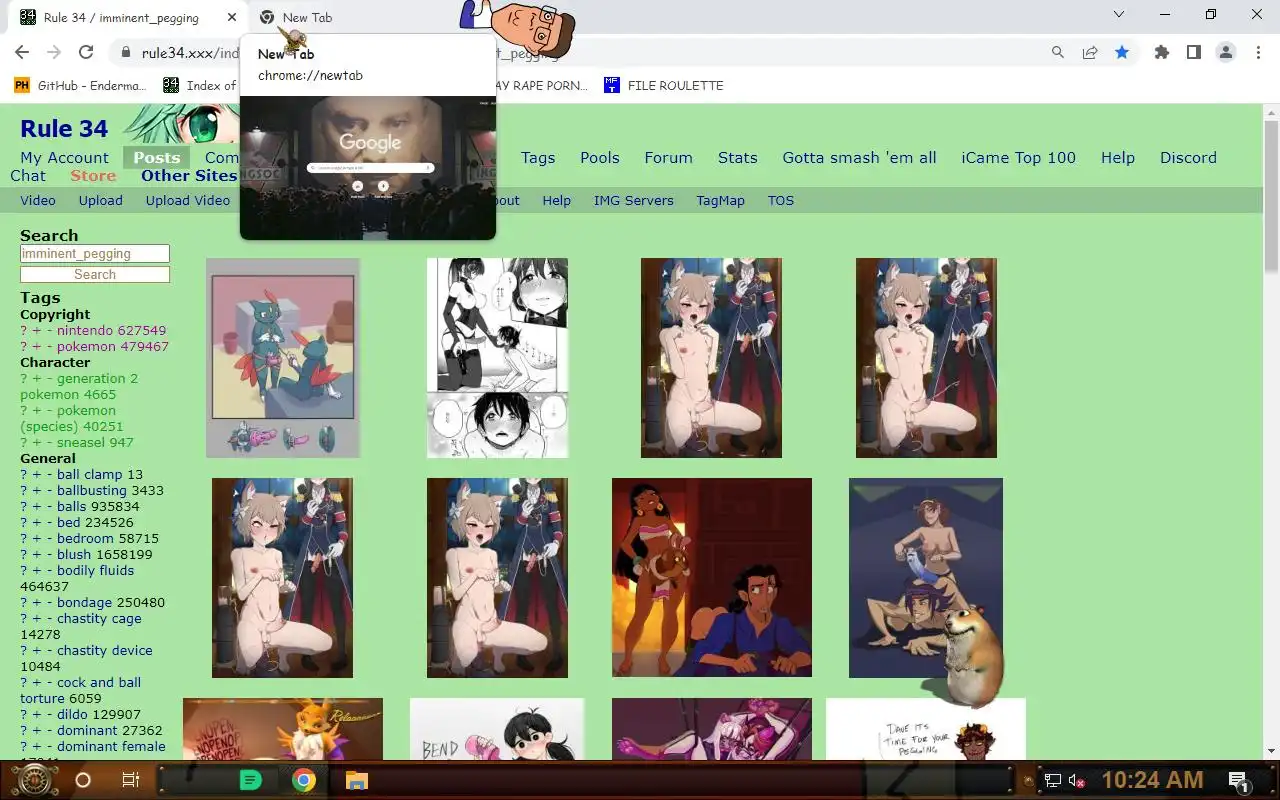The width and height of the screenshot is (1280, 800).
Task: Go to the Pools section
Action: (x=600, y=157)
